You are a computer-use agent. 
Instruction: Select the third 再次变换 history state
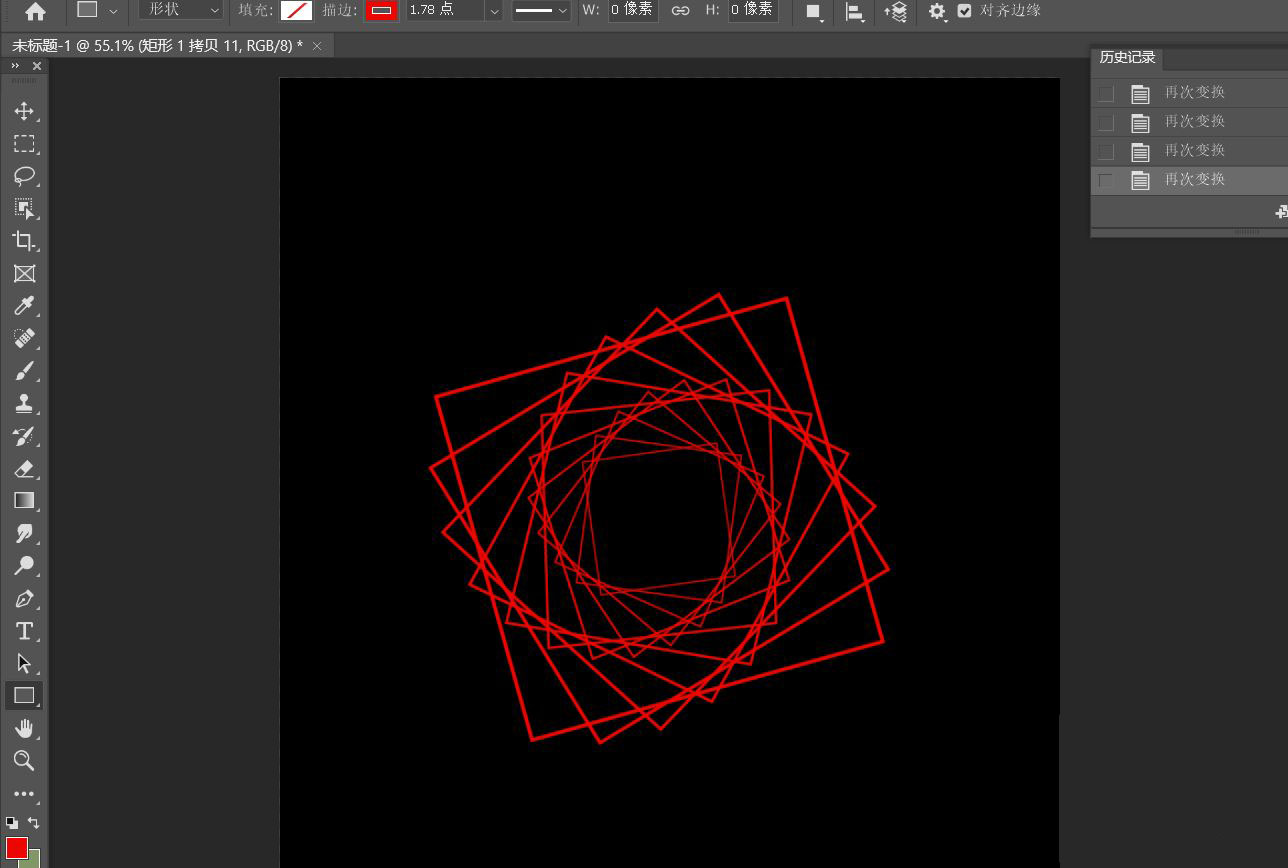[1189, 151]
